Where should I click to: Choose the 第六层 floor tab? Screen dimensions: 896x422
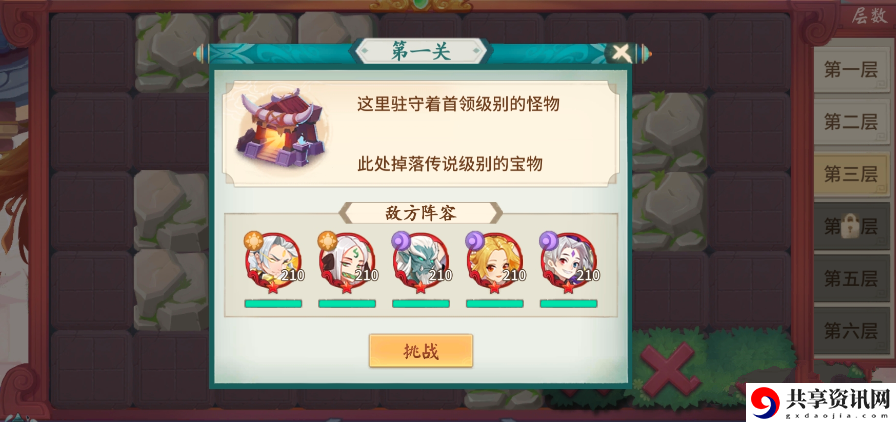pos(851,330)
